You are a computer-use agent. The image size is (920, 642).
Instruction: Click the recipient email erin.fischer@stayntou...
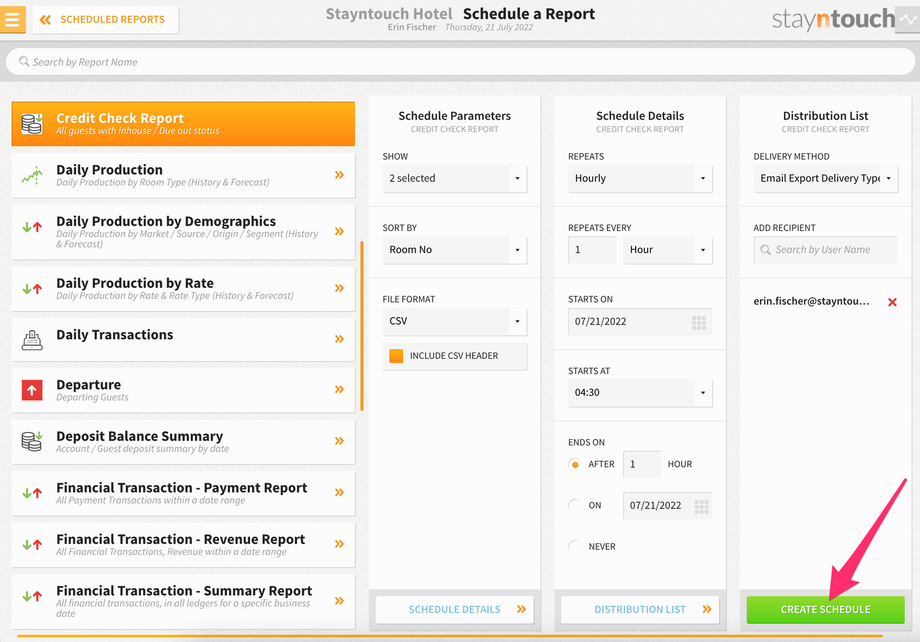[x=811, y=302]
